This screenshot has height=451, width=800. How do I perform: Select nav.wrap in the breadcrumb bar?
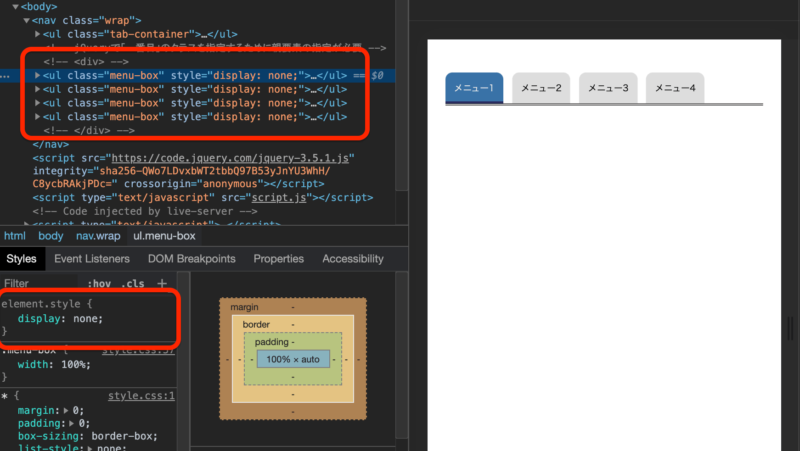tap(98, 236)
